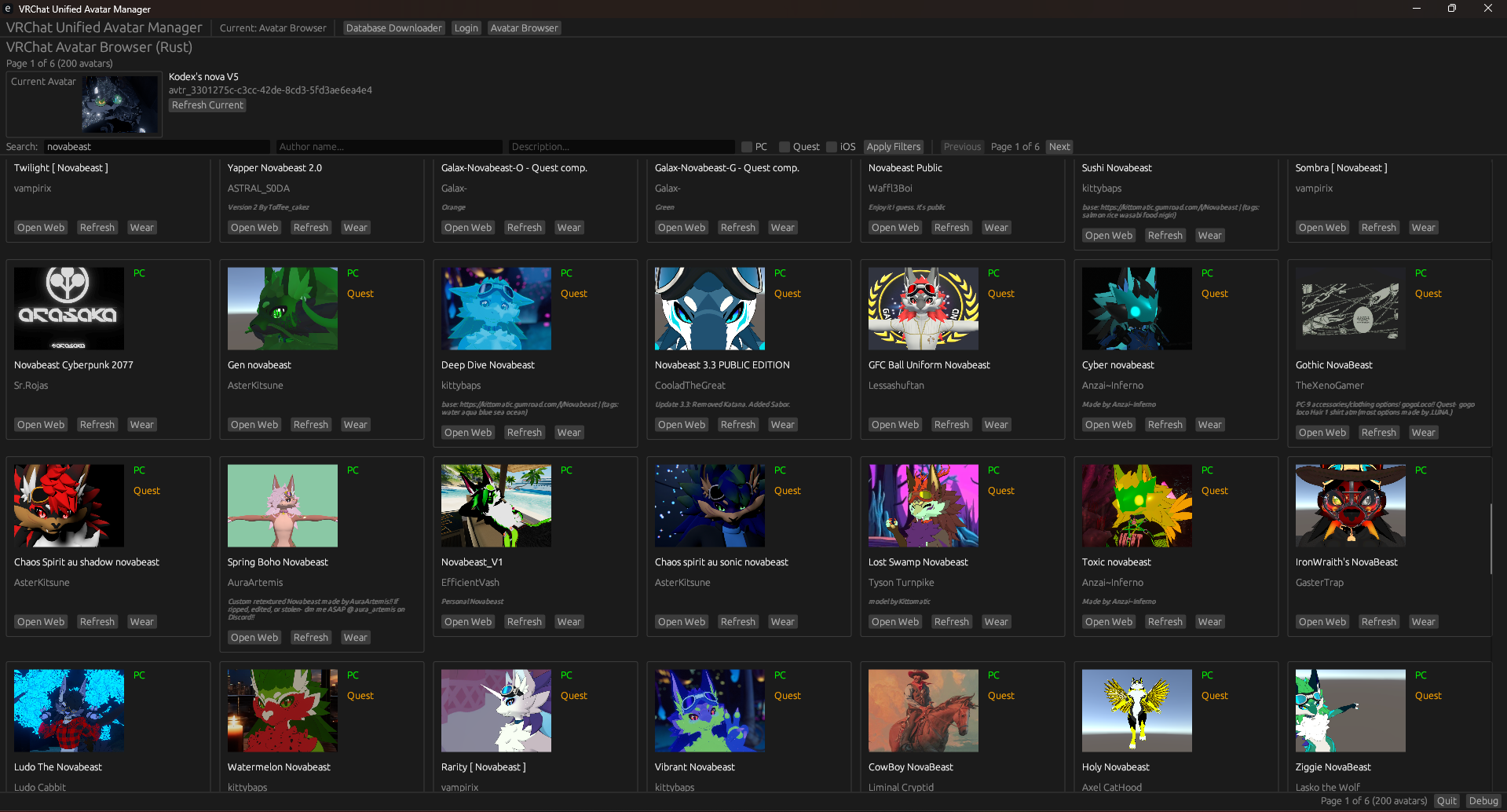The height and width of the screenshot is (812, 1507).
Task: Go to the Next page of avatars
Action: (x=1059, y=146)
